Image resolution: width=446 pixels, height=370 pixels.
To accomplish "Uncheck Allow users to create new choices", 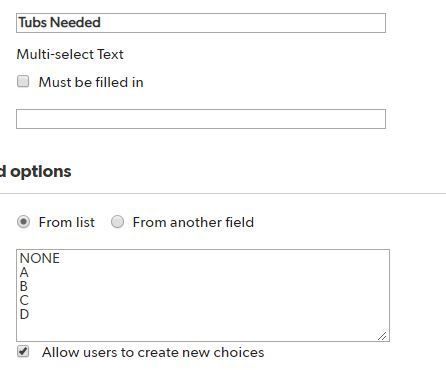I will (23, 352).
